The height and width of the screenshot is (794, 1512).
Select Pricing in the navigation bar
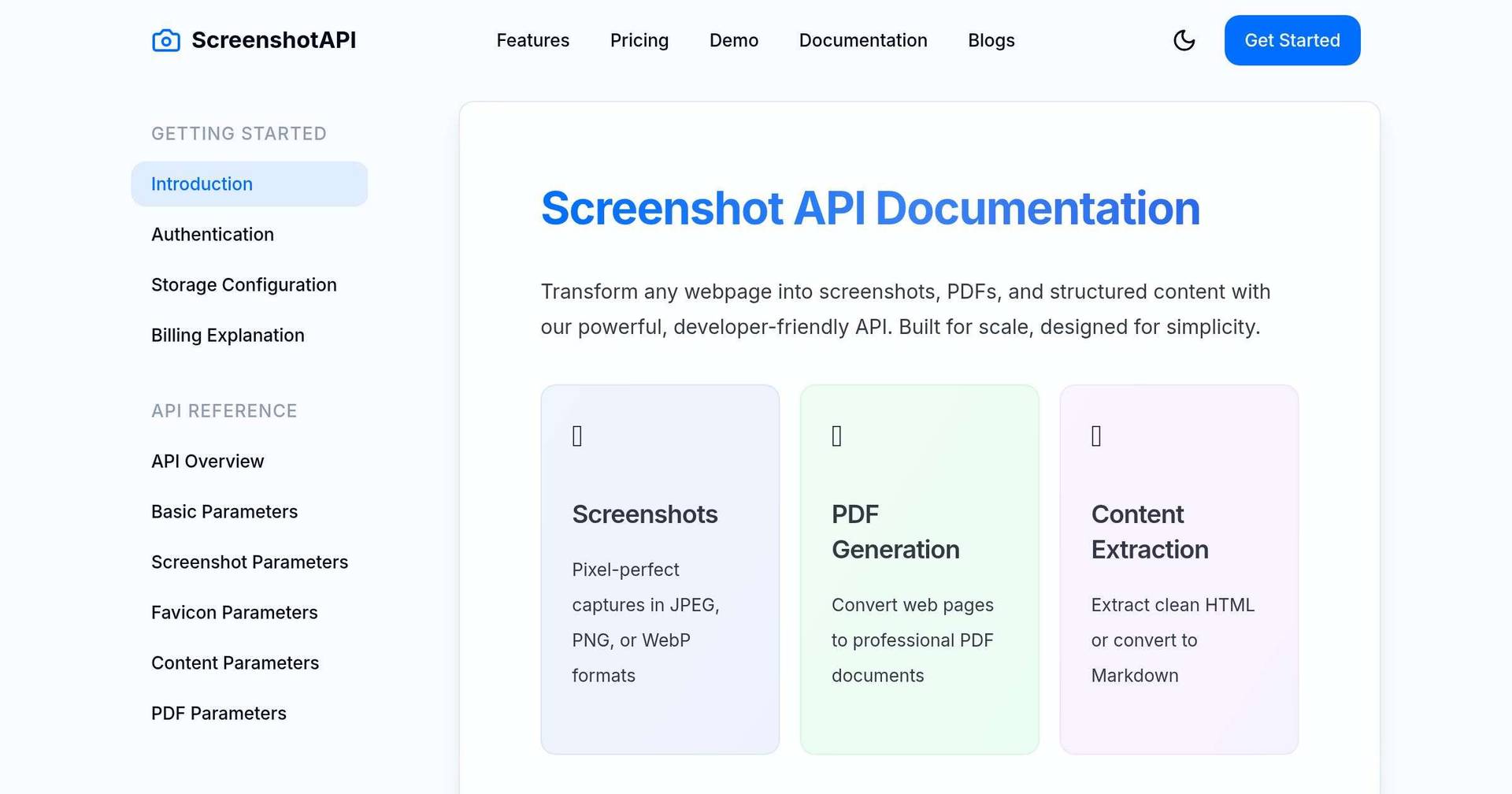click(639, 40)
